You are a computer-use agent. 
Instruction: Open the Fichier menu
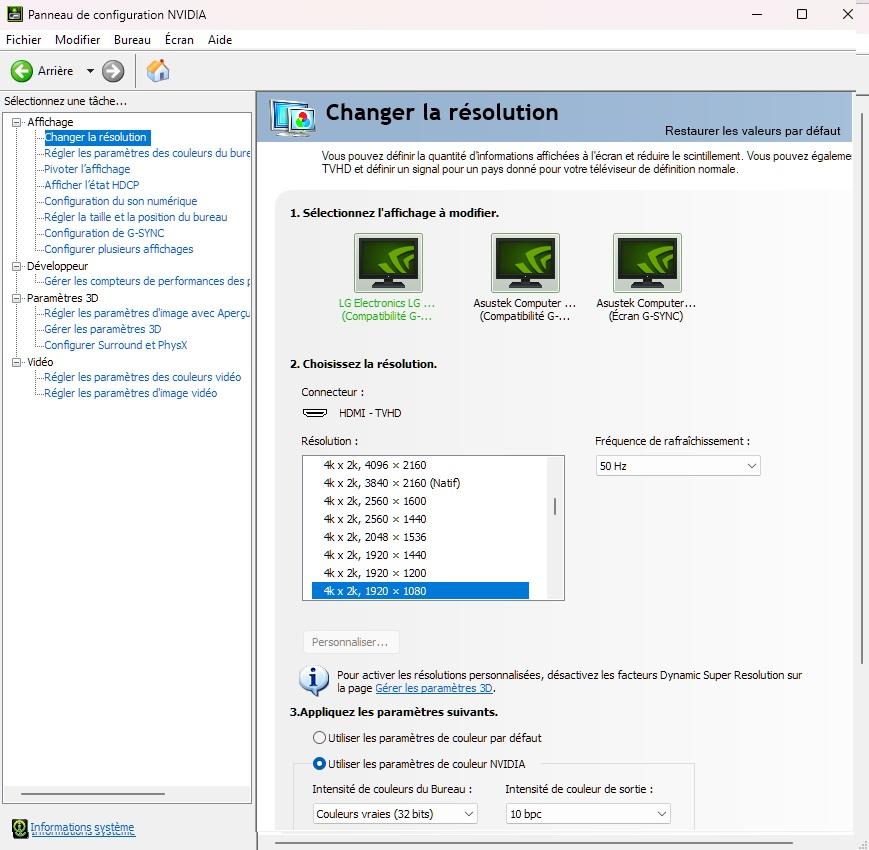tap(23, 40)
